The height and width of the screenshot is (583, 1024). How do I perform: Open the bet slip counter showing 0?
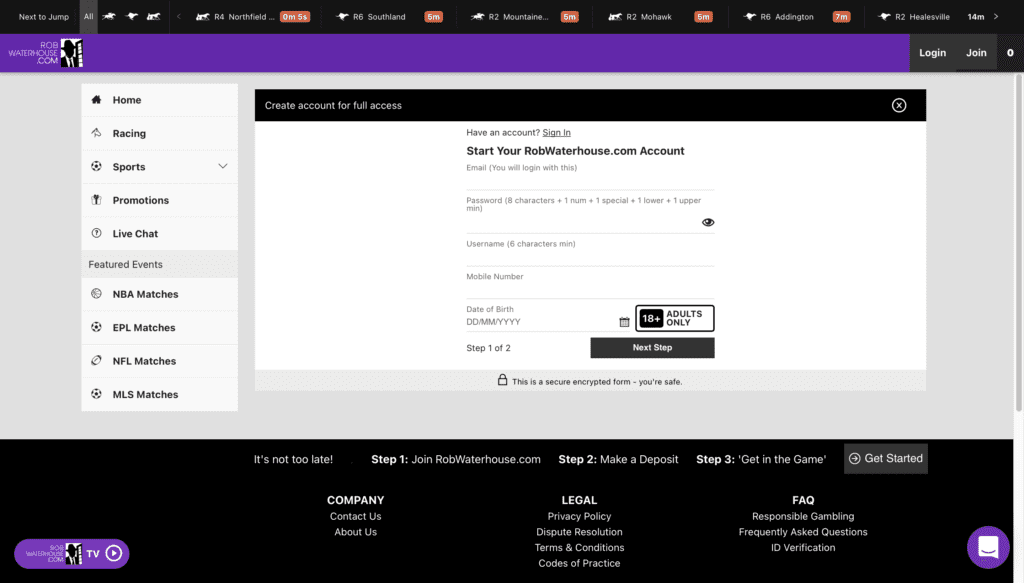pyautogui.click(x=1010, y=53)
